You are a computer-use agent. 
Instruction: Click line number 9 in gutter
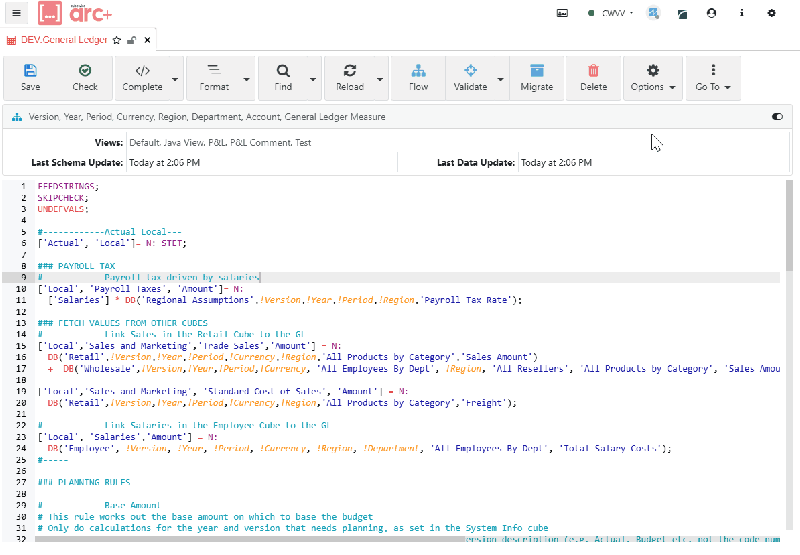click(x=23, y=278)
